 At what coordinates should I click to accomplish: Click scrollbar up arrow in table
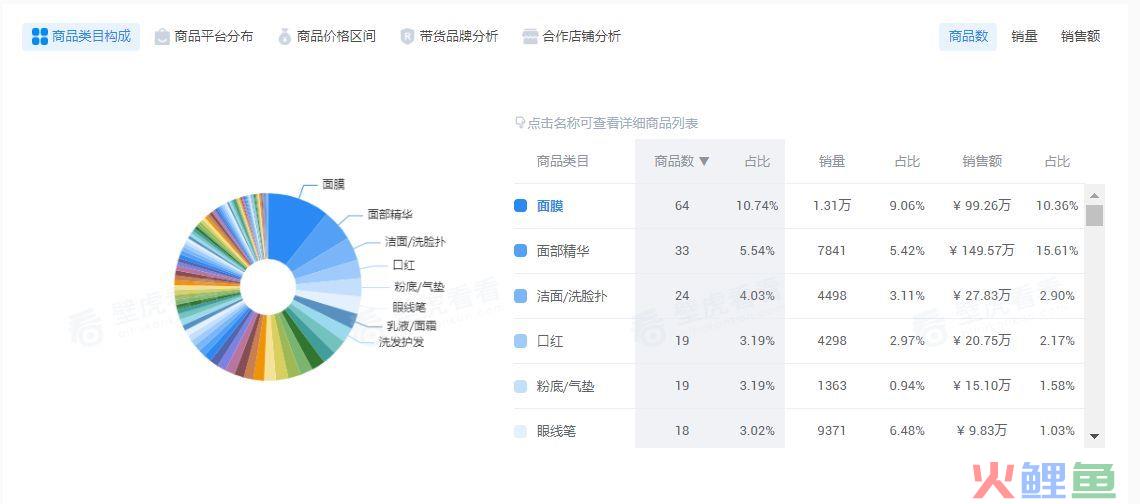pos(1094,196)
